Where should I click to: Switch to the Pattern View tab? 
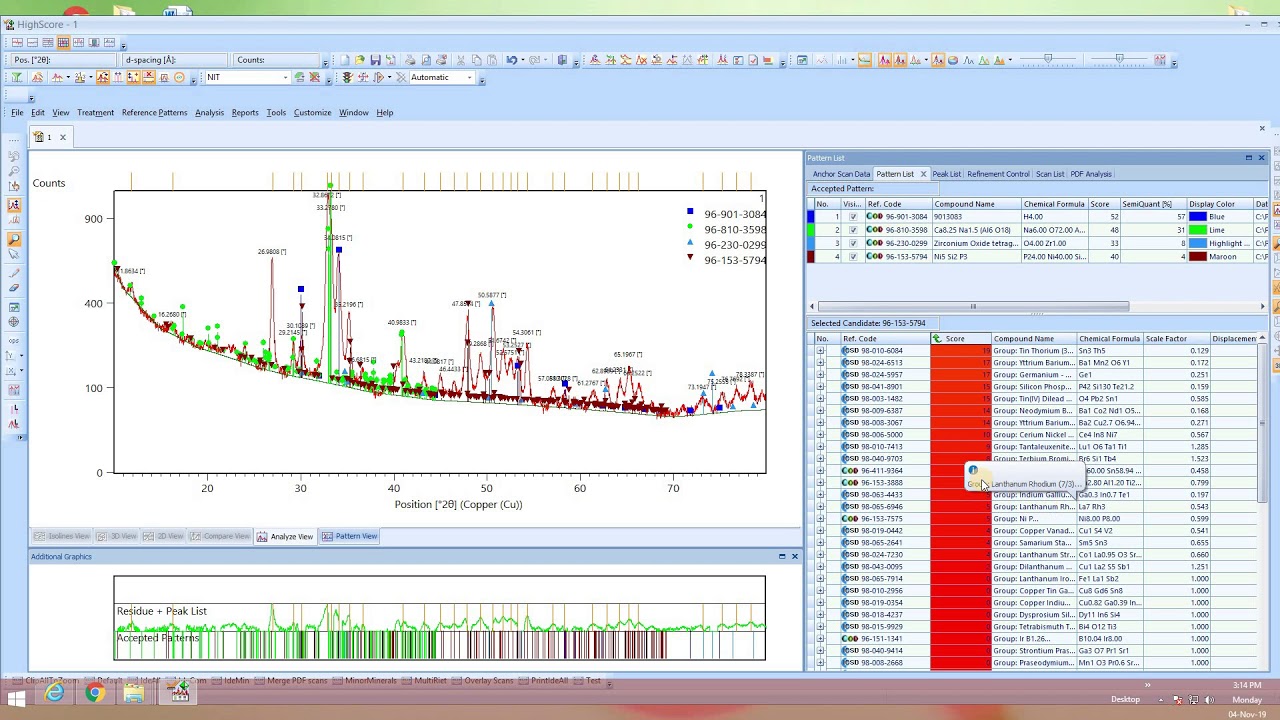pos(349,537)
